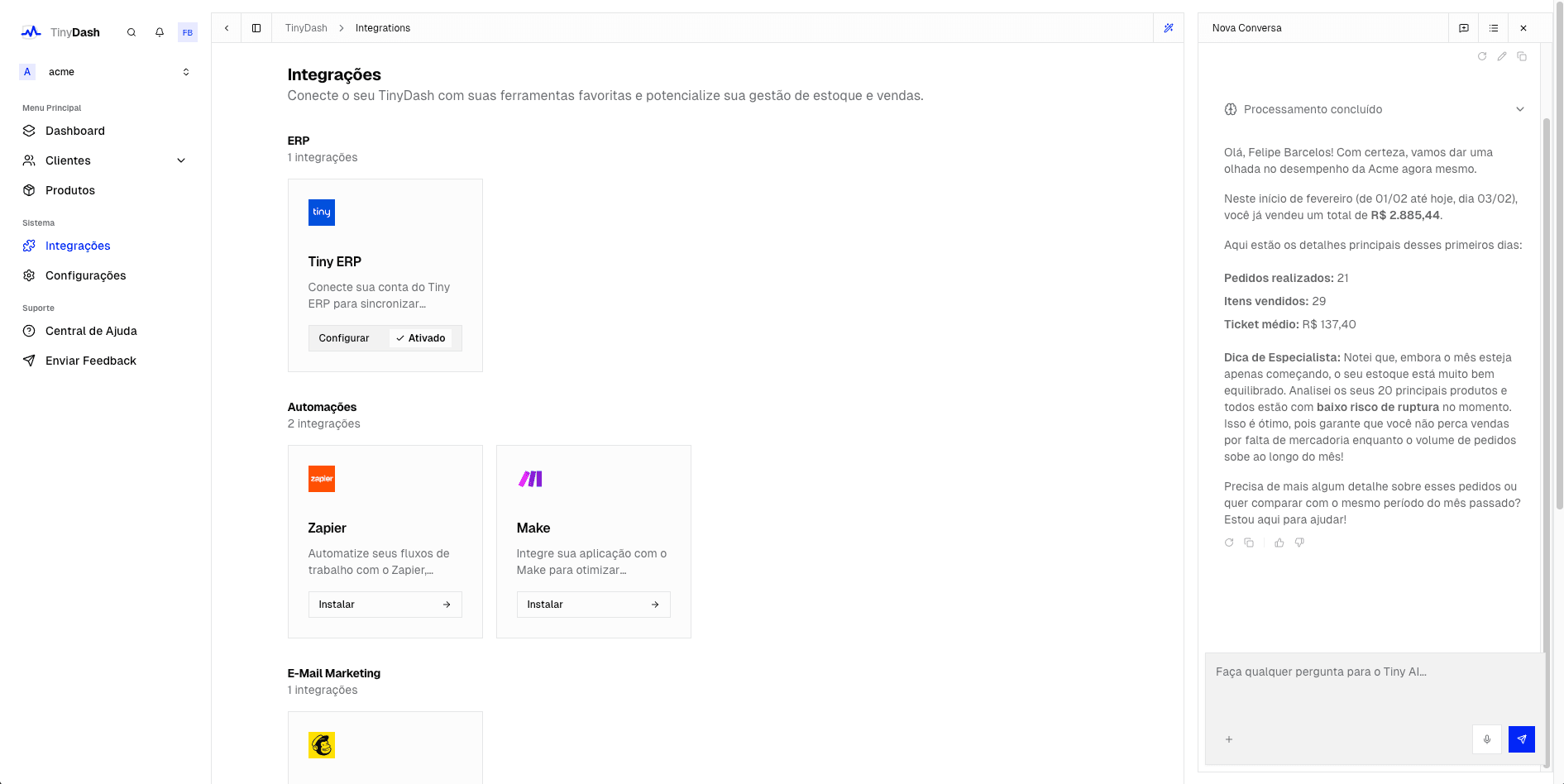Click the Tiny ERP card title
Image resolution: width=1564 pixels, height=784 pixels.
click(335, 261)
